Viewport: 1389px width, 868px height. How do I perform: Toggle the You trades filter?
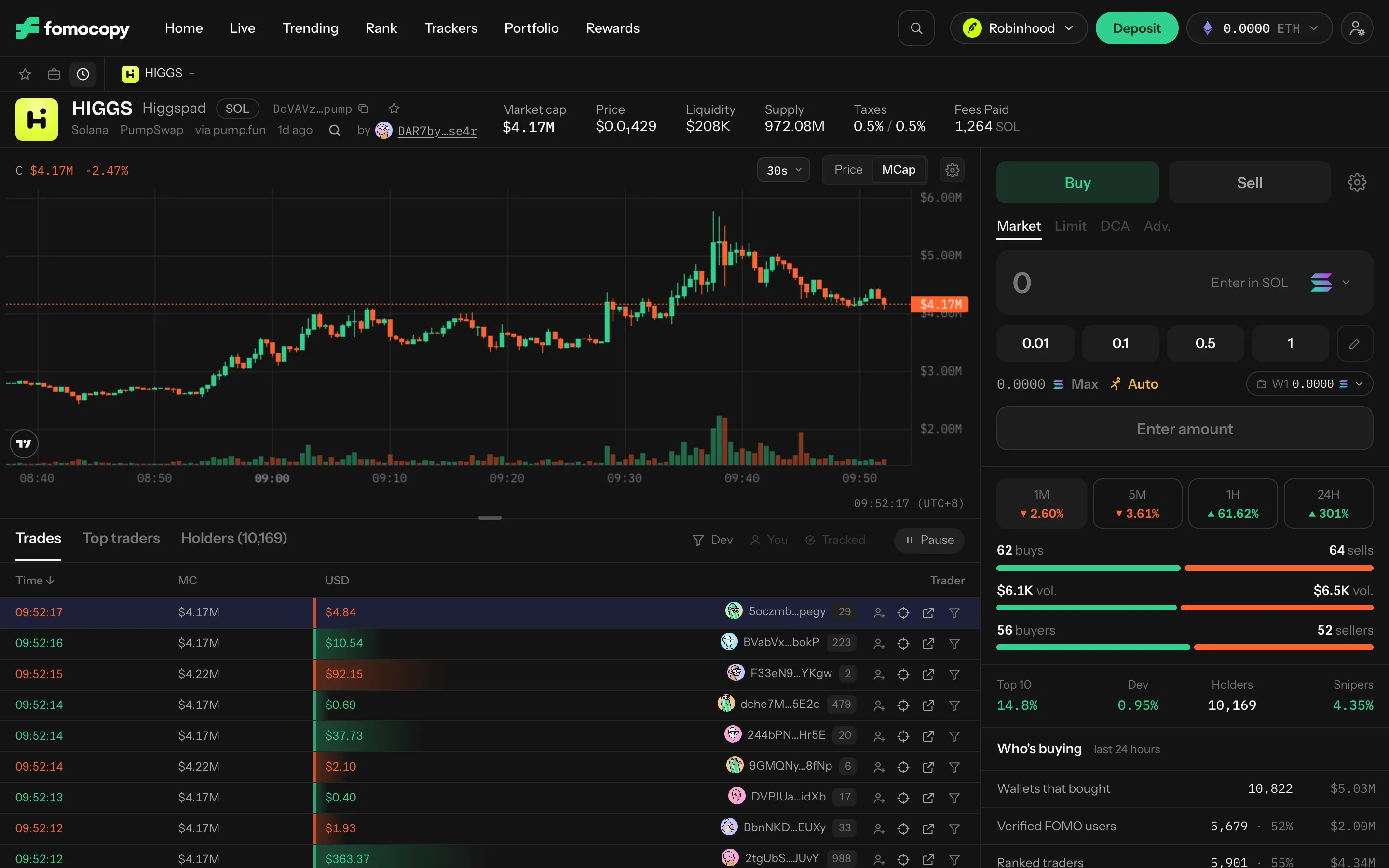[x=769, y=540]
